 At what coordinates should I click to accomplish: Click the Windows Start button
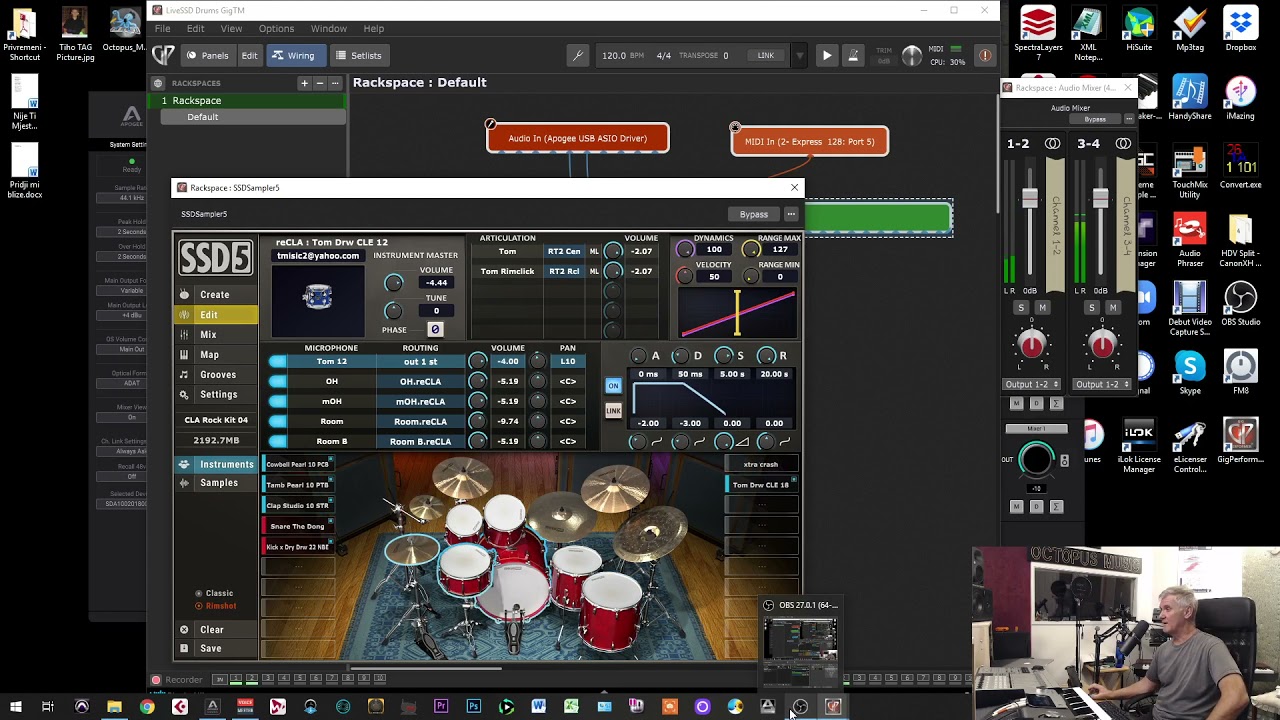click(15, 707)
